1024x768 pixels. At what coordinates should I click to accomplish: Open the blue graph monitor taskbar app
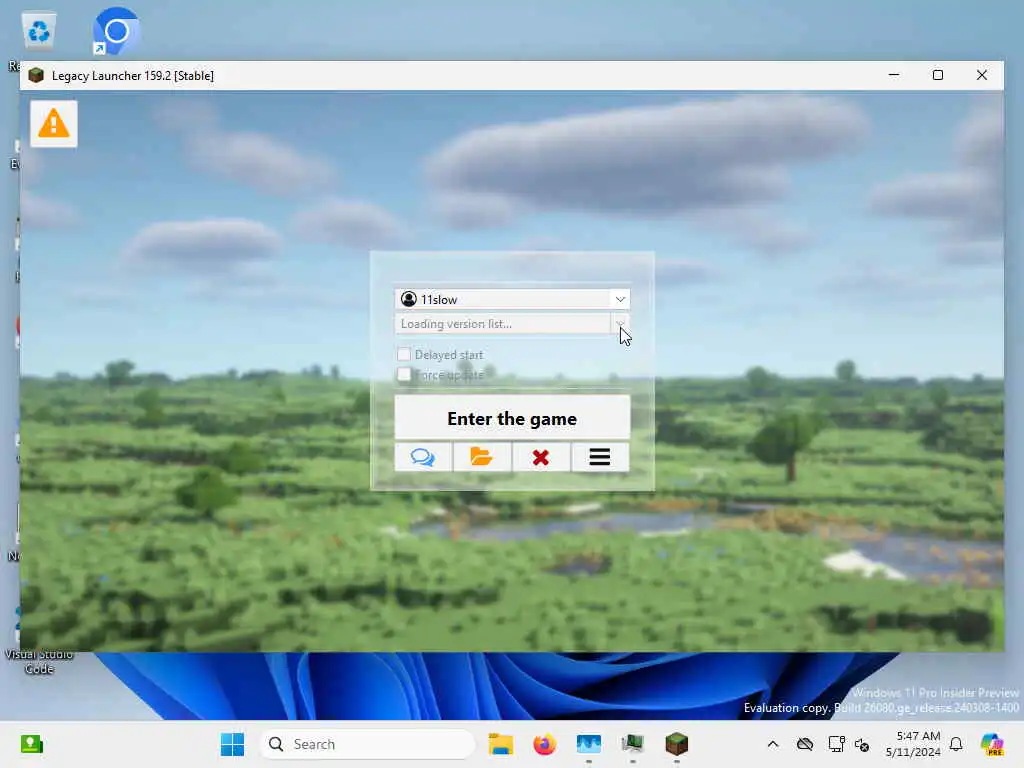click(x=588, y=744)
